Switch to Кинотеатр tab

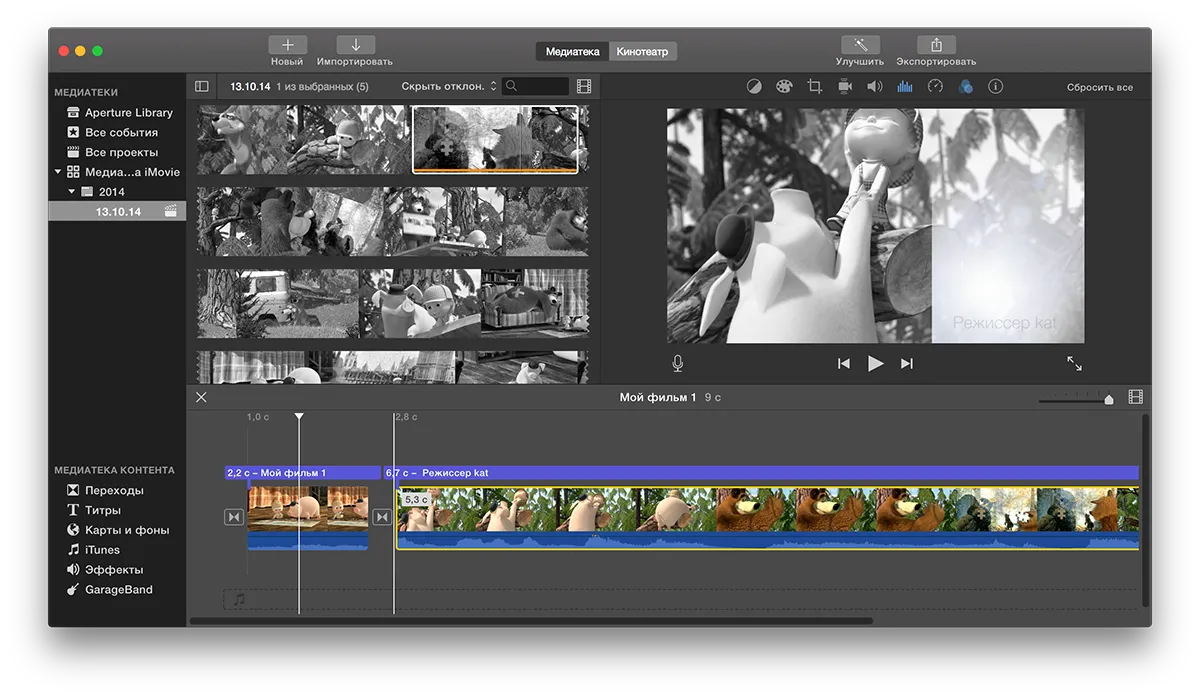click(643, 51)
